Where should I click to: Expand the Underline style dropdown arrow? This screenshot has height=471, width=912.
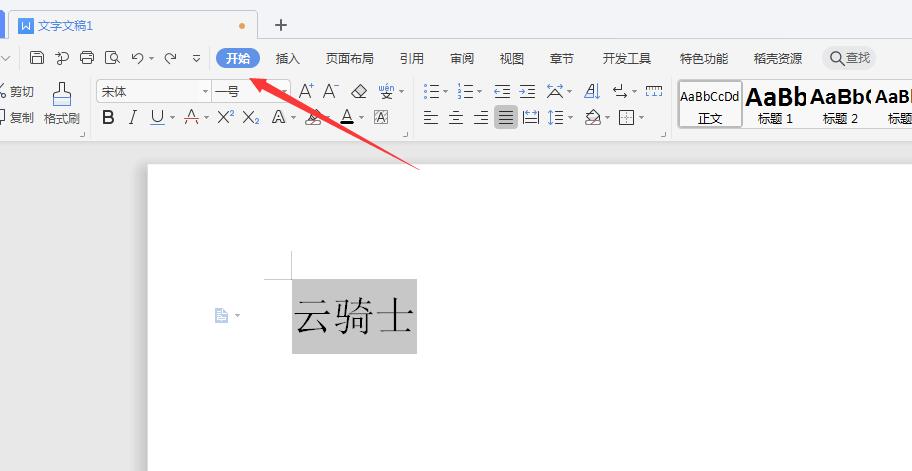[172, 118]
